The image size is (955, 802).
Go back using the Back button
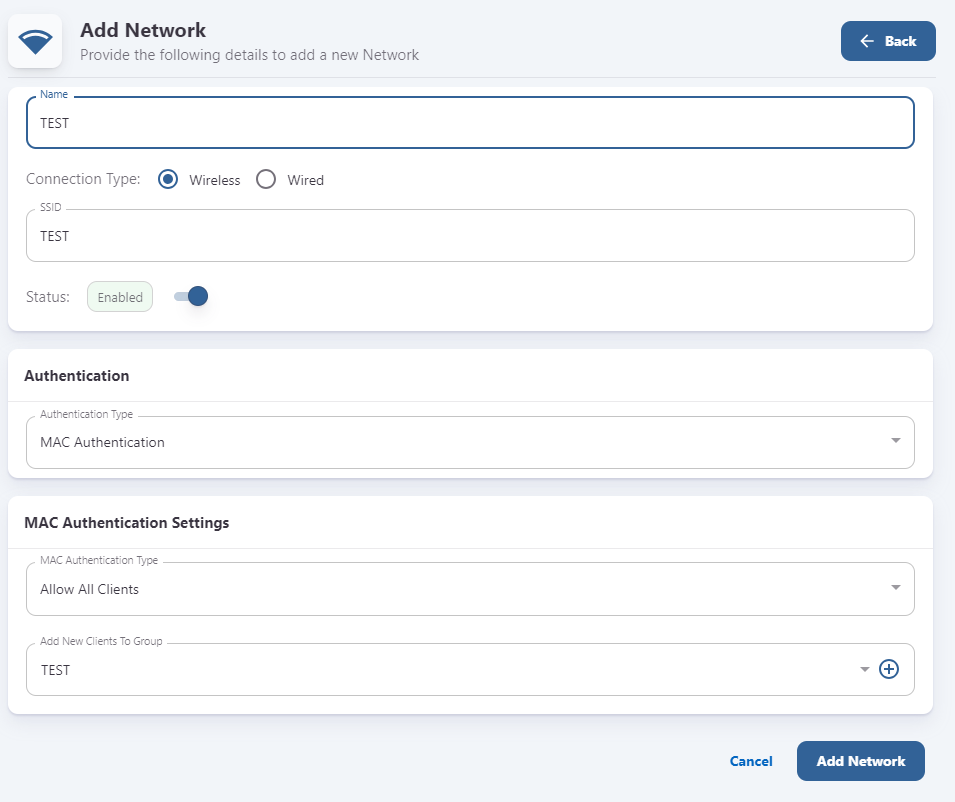pos(888,41)
